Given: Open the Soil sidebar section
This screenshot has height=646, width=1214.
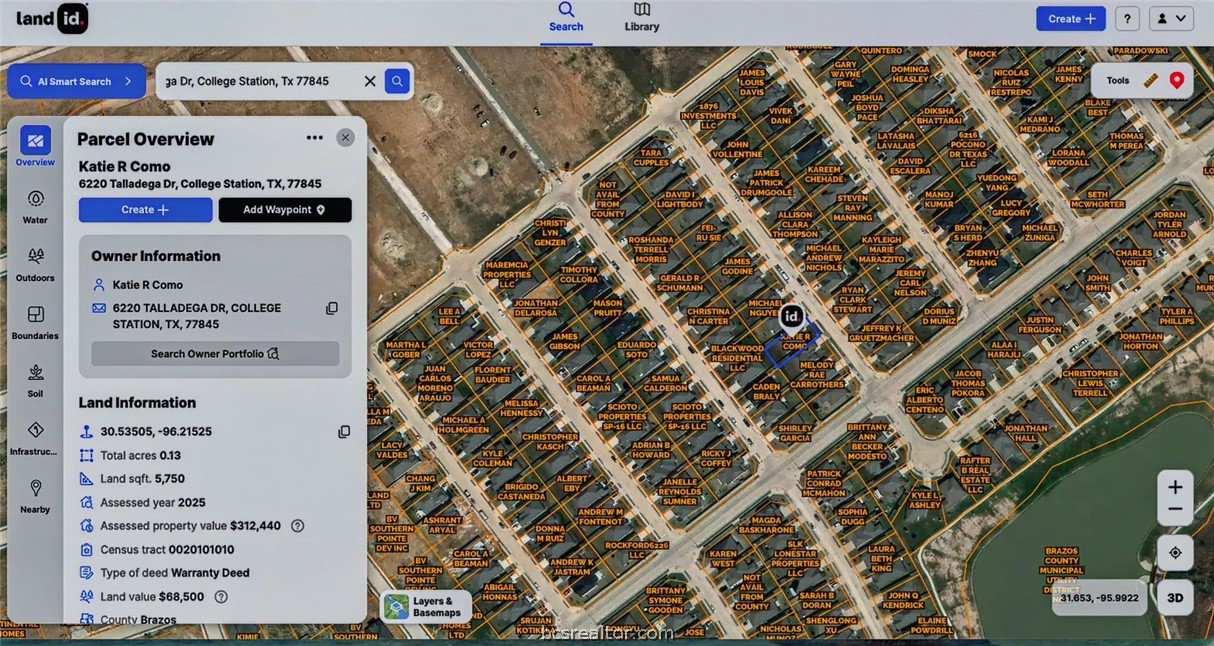Looking at the screenshot, I should point(35,380).
